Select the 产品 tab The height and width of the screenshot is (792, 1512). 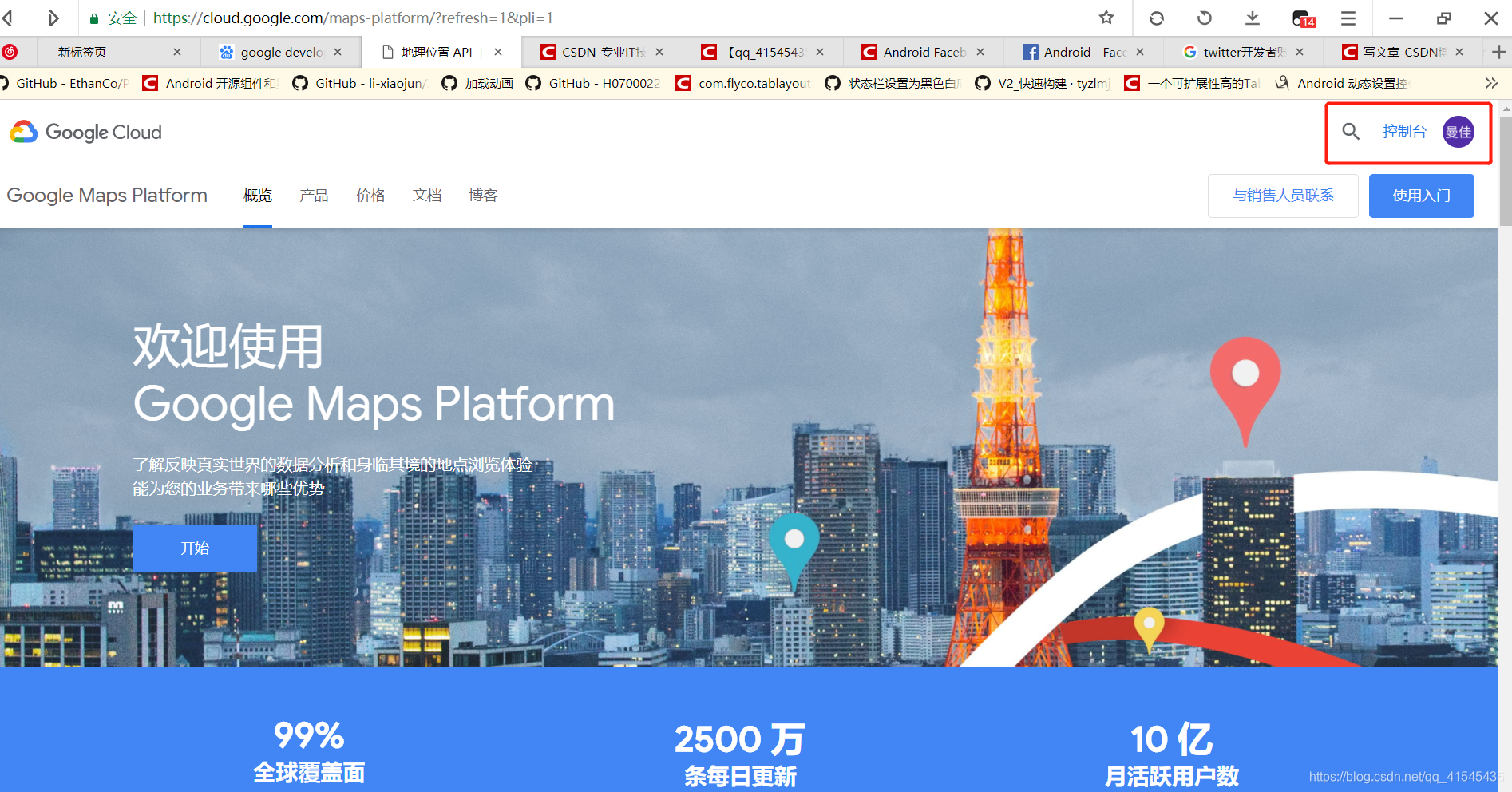click(314, 196)
